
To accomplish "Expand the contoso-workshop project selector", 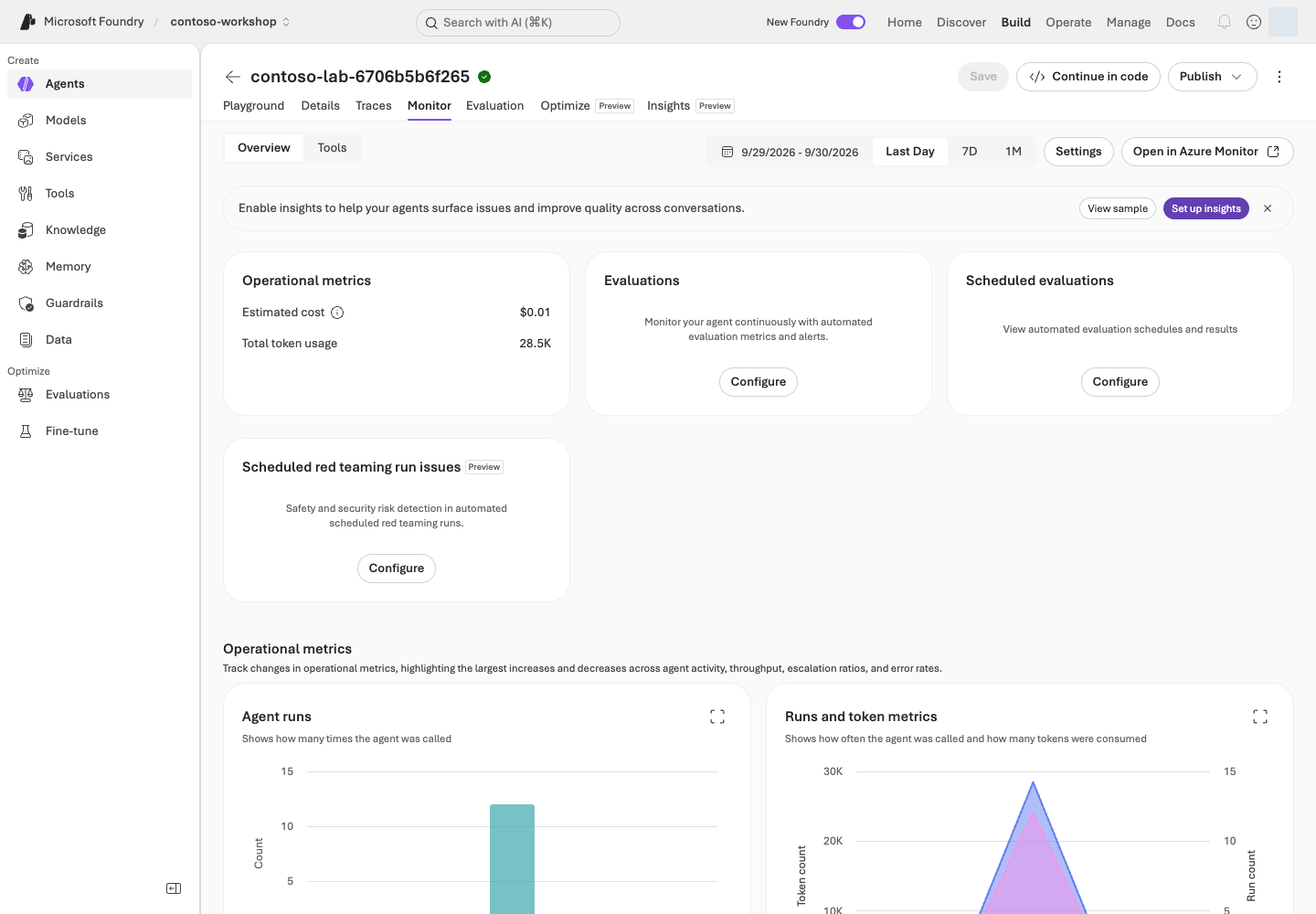I will 230,22.
